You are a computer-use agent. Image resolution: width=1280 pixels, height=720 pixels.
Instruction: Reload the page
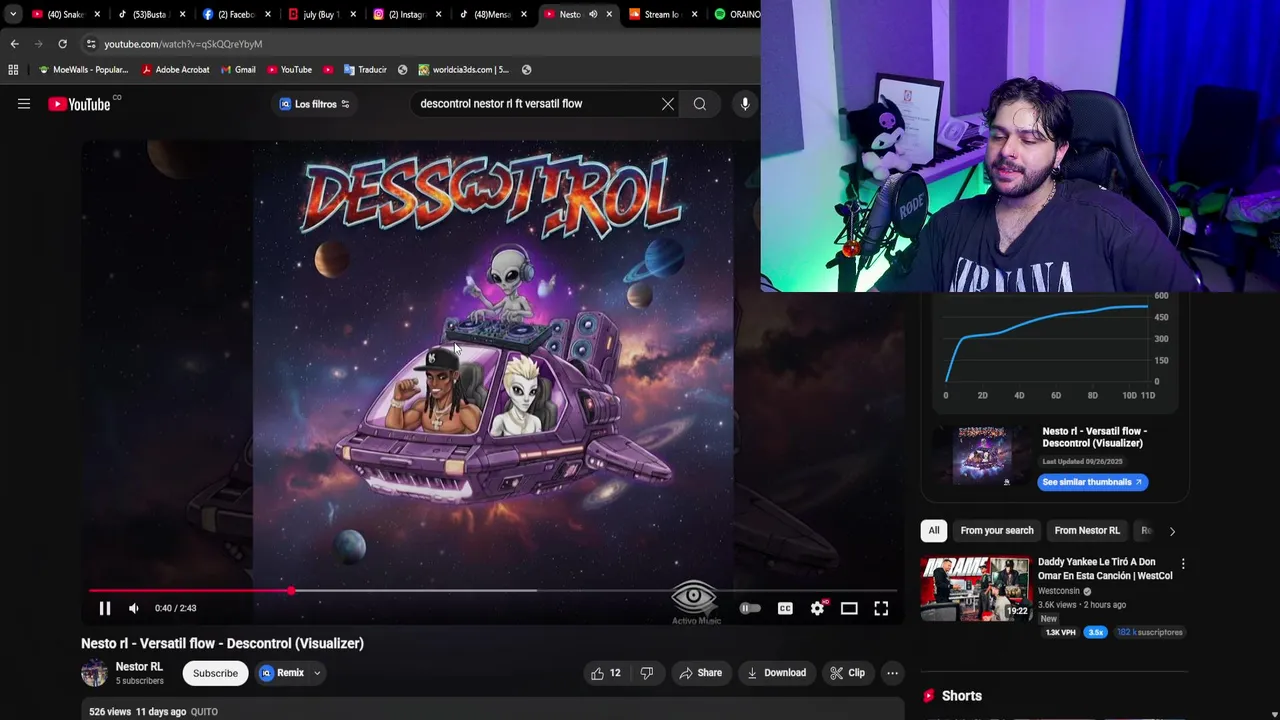62,44
